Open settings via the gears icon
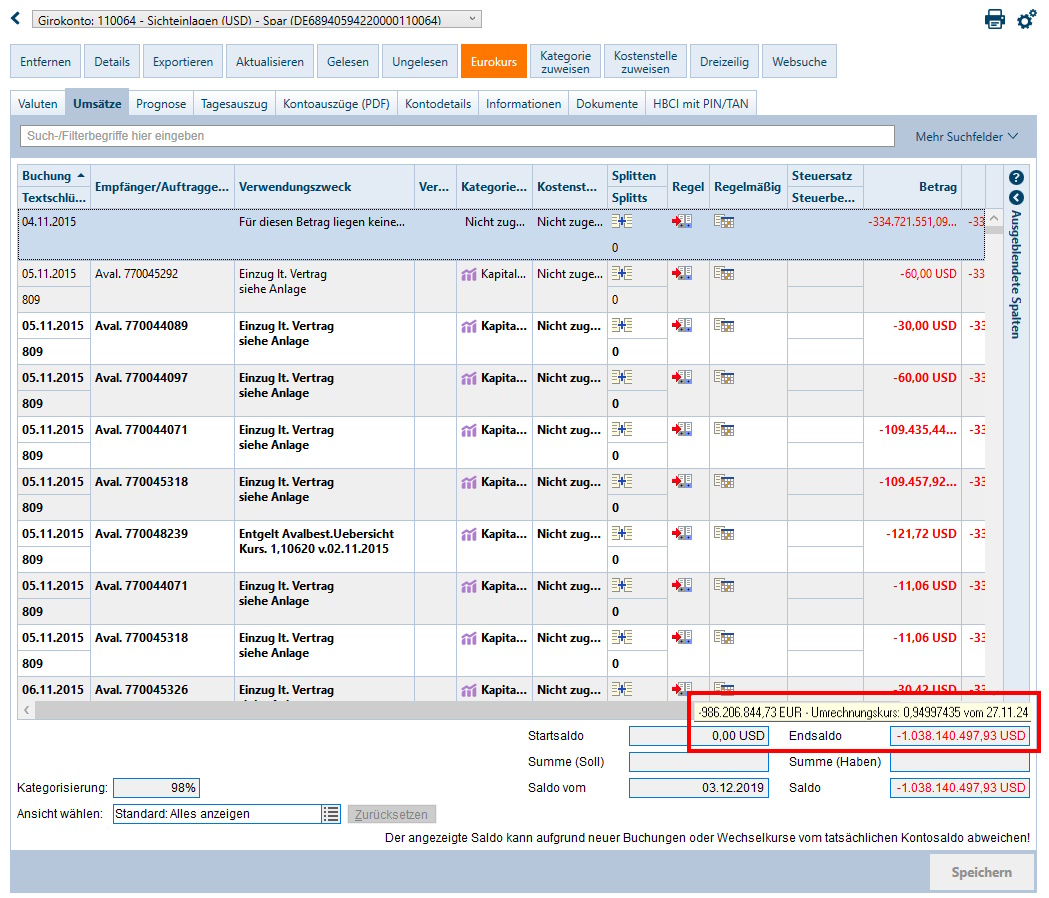This screenshot has width=1049, height=898. pyautogui.click(x=1026, y=19)
